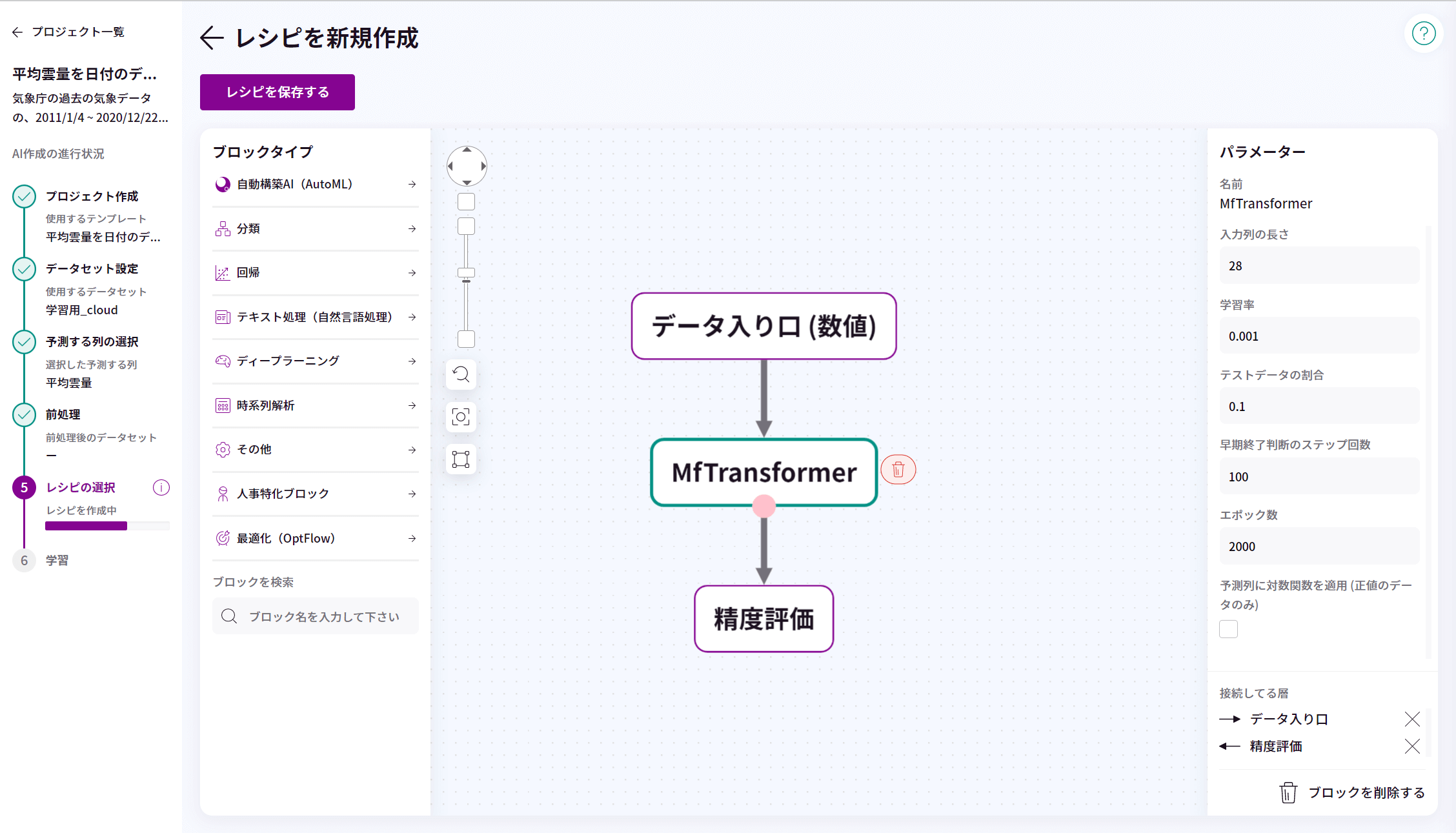
Task: Select the 精度評価 block on canvas
Action: pyautogui.click(x=763, y=619)
